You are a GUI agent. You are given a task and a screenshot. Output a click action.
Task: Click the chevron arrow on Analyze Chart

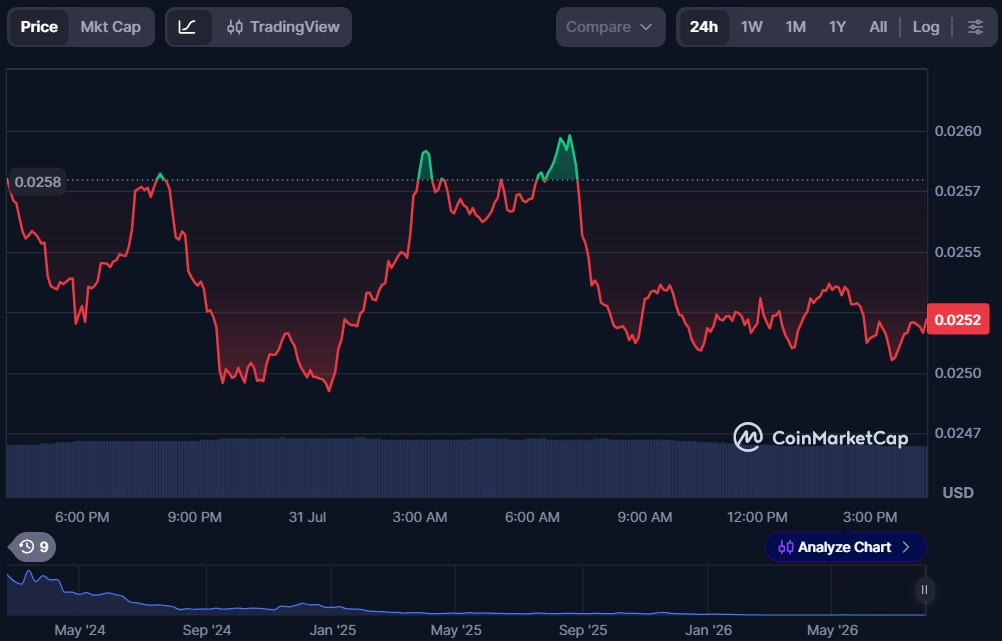point(906,547)
